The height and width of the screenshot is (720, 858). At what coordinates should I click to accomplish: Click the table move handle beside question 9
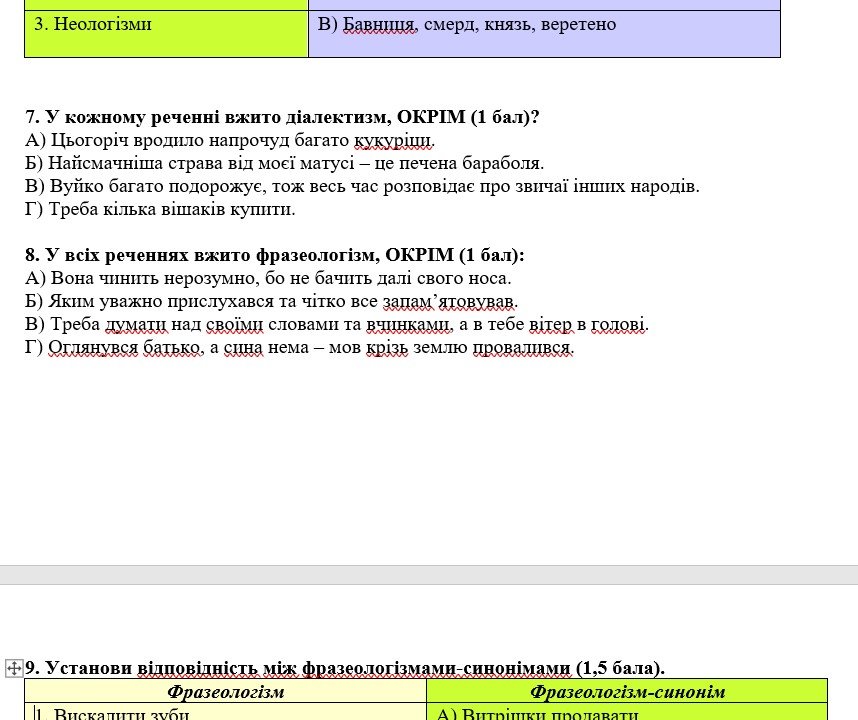click(x=14, y=668)
